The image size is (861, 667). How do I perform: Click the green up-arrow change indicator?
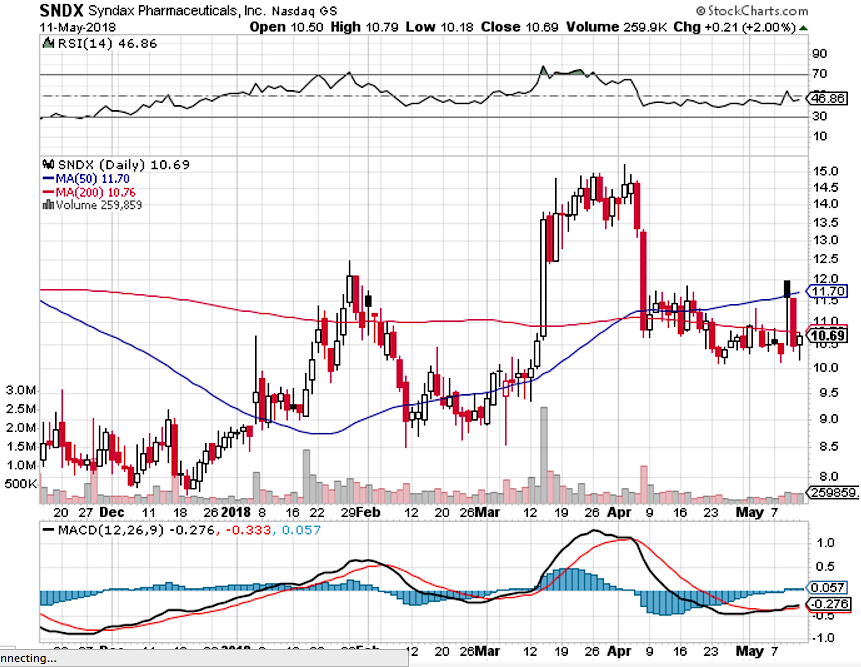click(x=803, y=27)
